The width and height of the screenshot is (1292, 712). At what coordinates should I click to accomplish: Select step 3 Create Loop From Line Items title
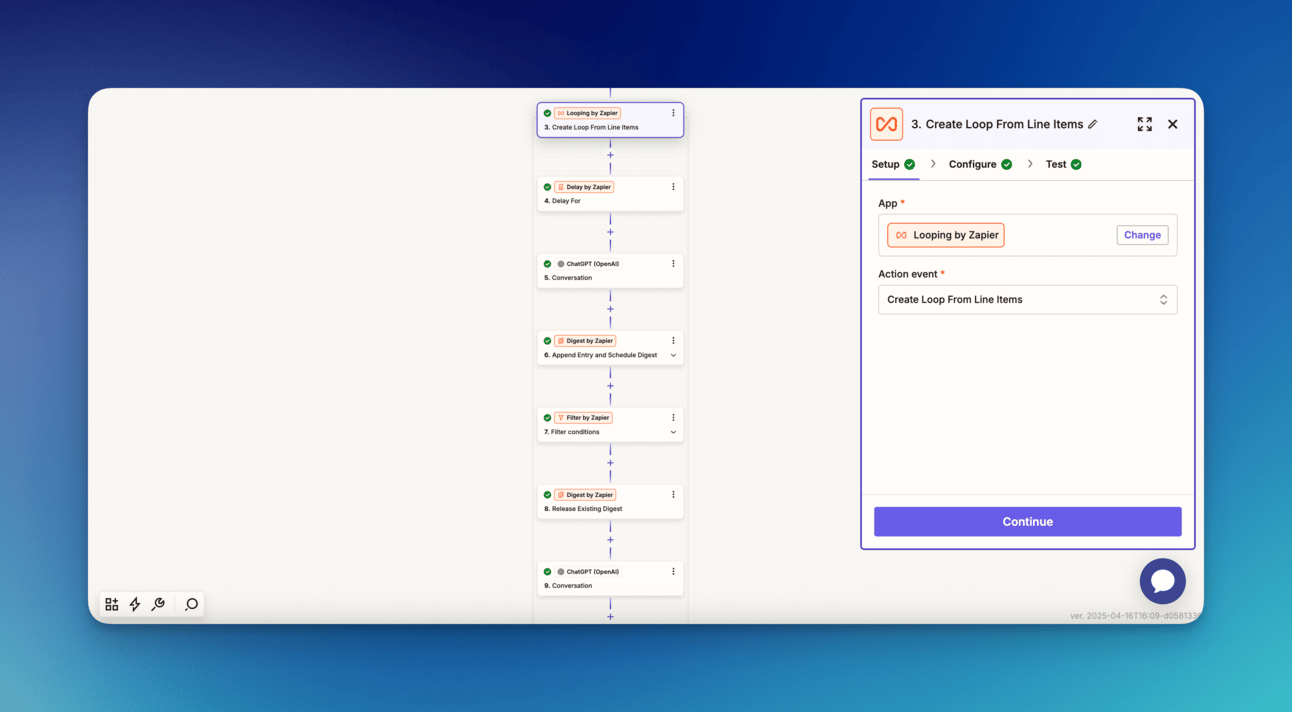591,127
